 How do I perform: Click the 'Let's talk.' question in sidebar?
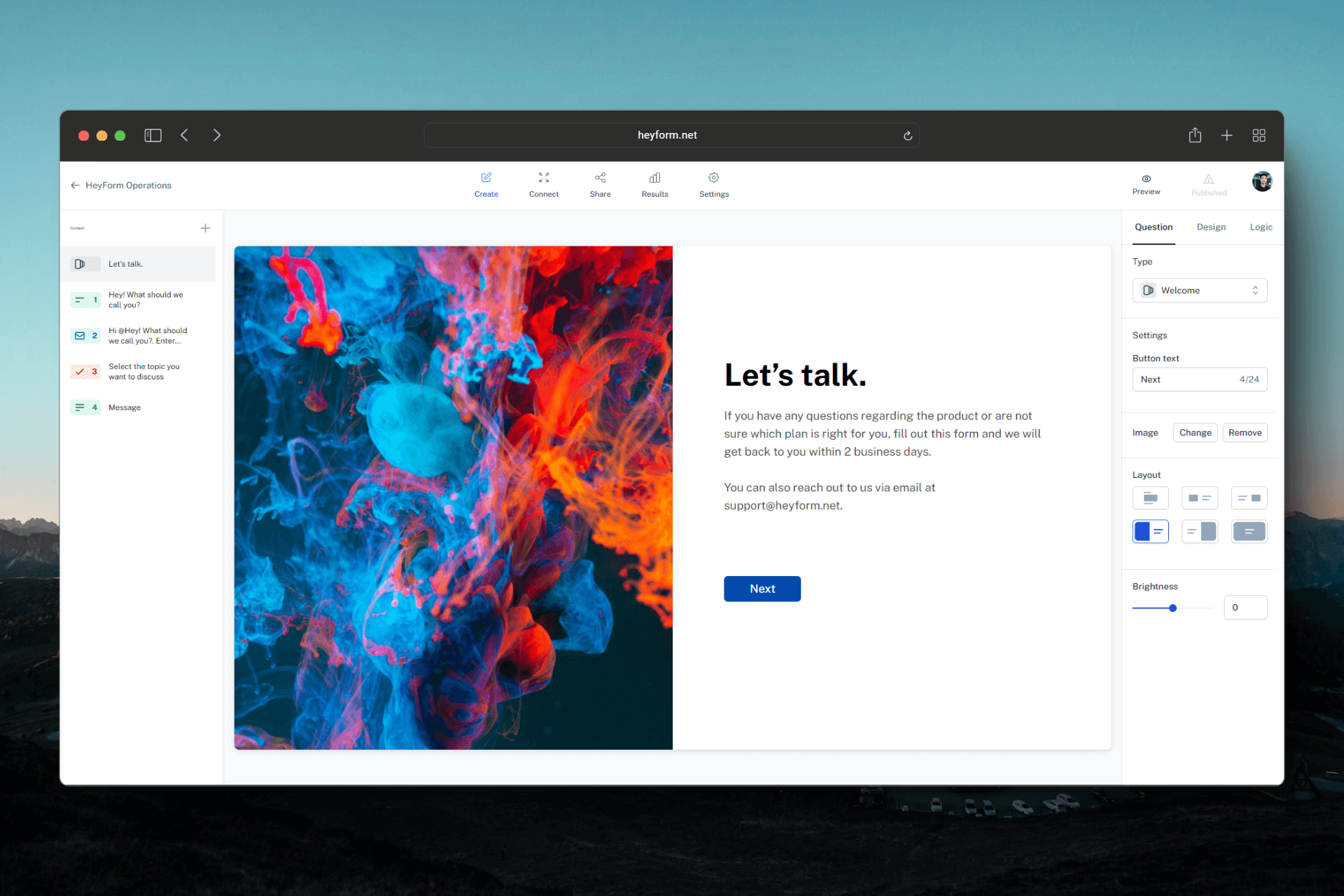(x=140, y=264)
